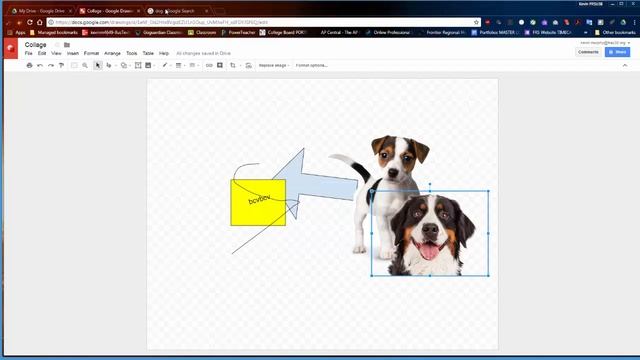Activate the Crop image tool

(233, 65)
